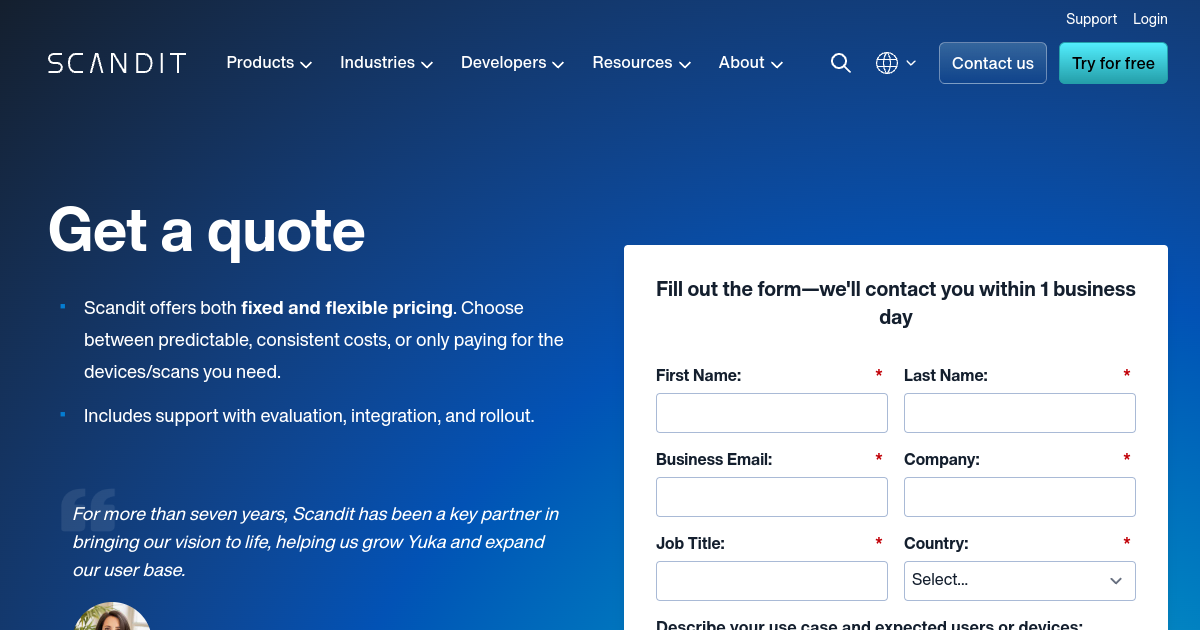Expand the Industries menu
The image size is (1200, 630).
pyautogui.click(x=386, y=63)
